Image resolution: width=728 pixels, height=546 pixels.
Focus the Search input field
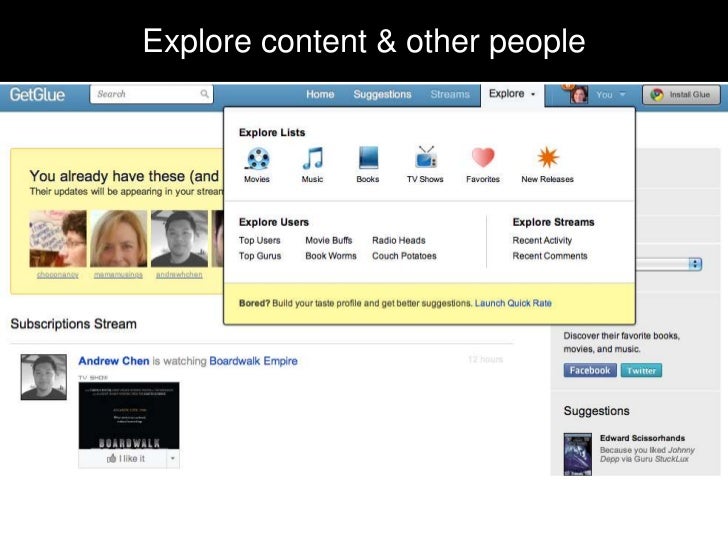tap(151, 94)
